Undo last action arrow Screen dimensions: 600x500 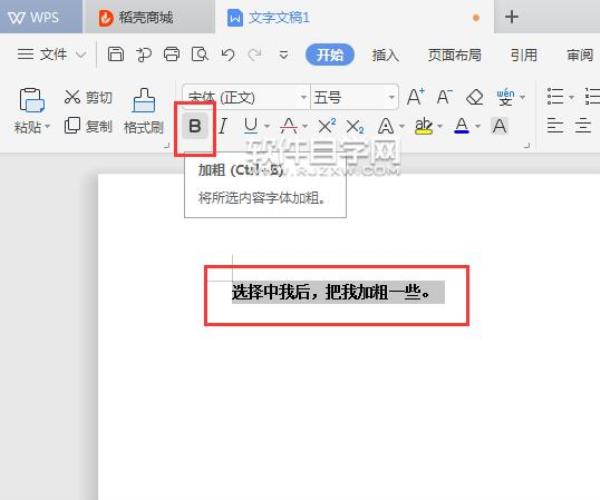[228, 55]
